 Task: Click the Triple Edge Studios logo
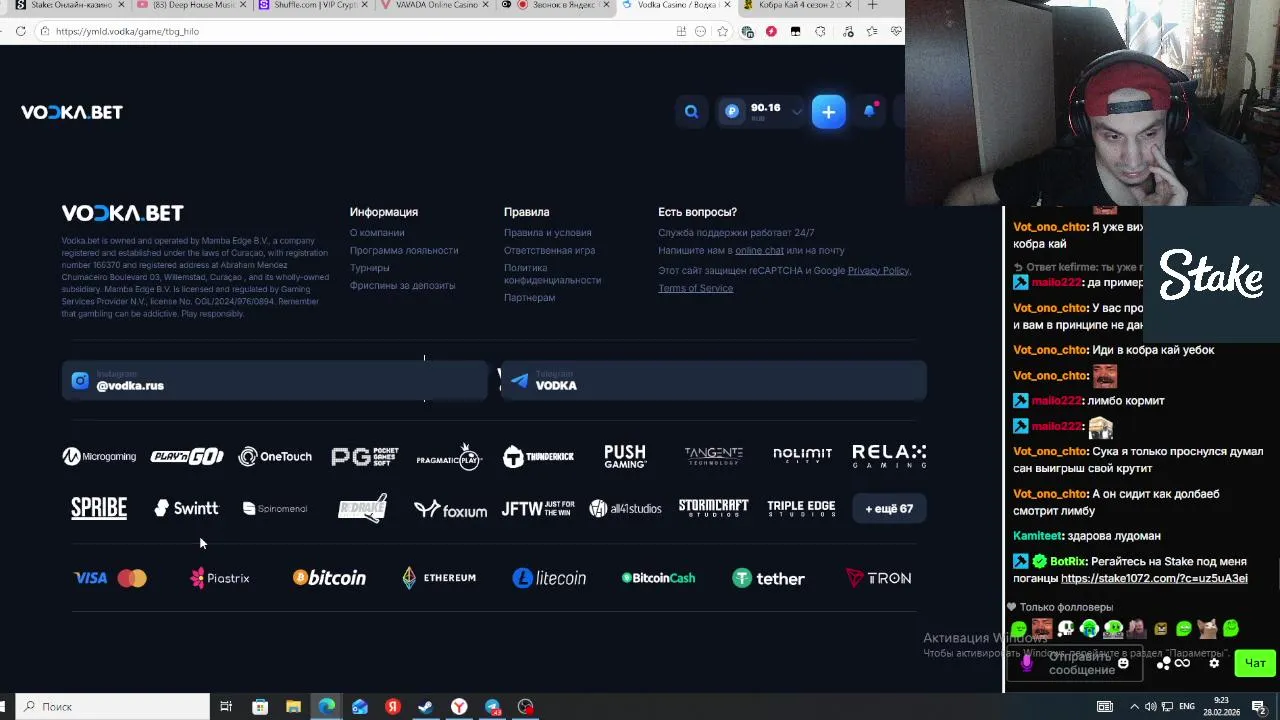tap(801, 508)
